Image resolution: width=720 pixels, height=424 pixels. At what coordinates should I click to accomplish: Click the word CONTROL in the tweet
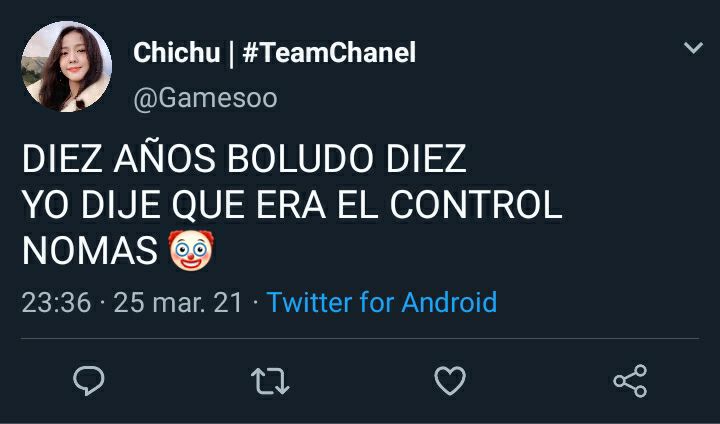coord(476,204)
